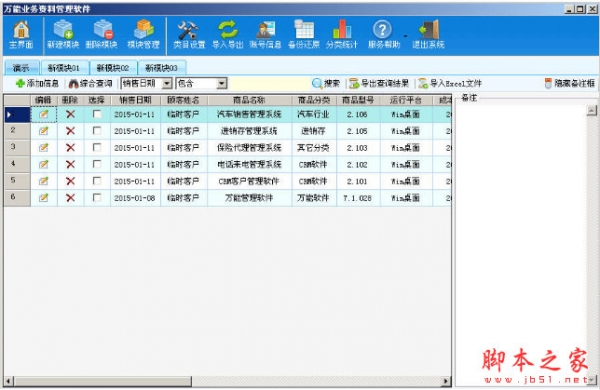Select the cell 汽车销售管理系统
600x390 pixels.
[249, 114]
